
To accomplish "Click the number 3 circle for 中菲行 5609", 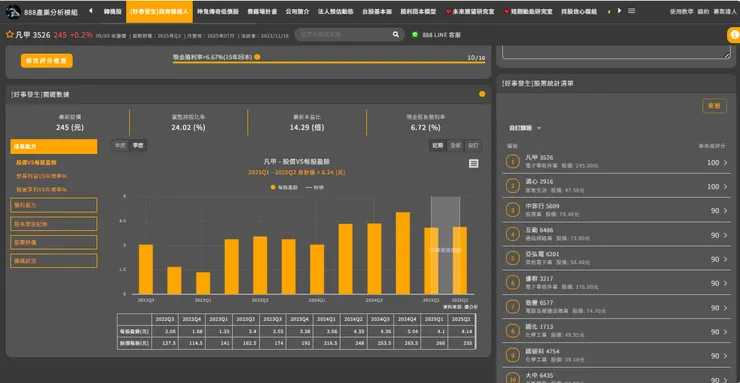I will click(x=513, y=210).
